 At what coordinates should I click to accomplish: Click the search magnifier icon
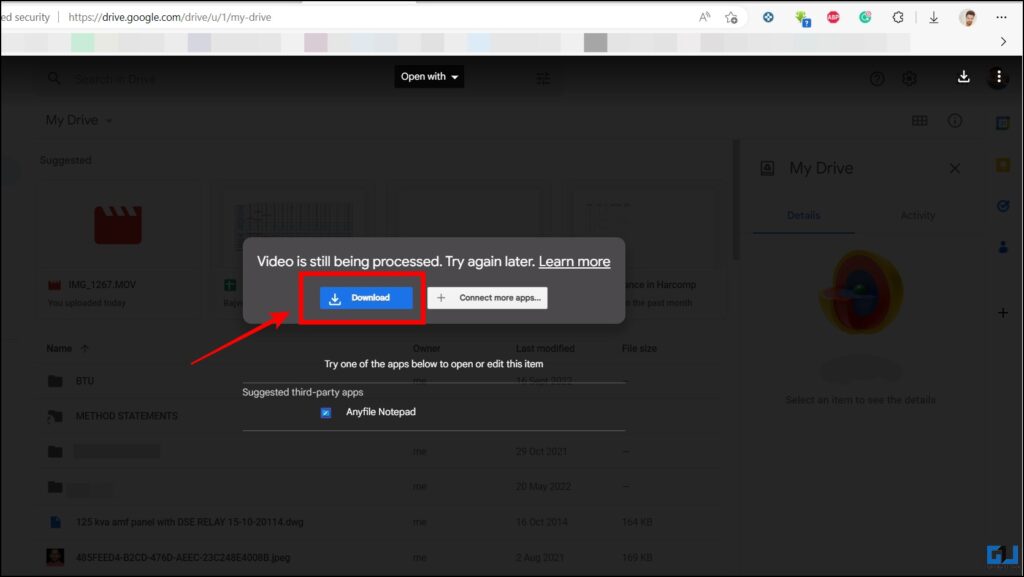54,78
